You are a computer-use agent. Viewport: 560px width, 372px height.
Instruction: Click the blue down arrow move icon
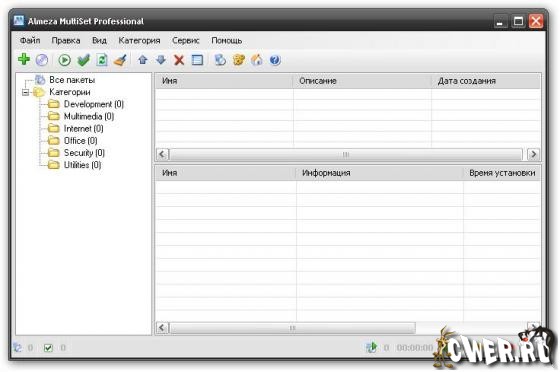pos(161,60)
